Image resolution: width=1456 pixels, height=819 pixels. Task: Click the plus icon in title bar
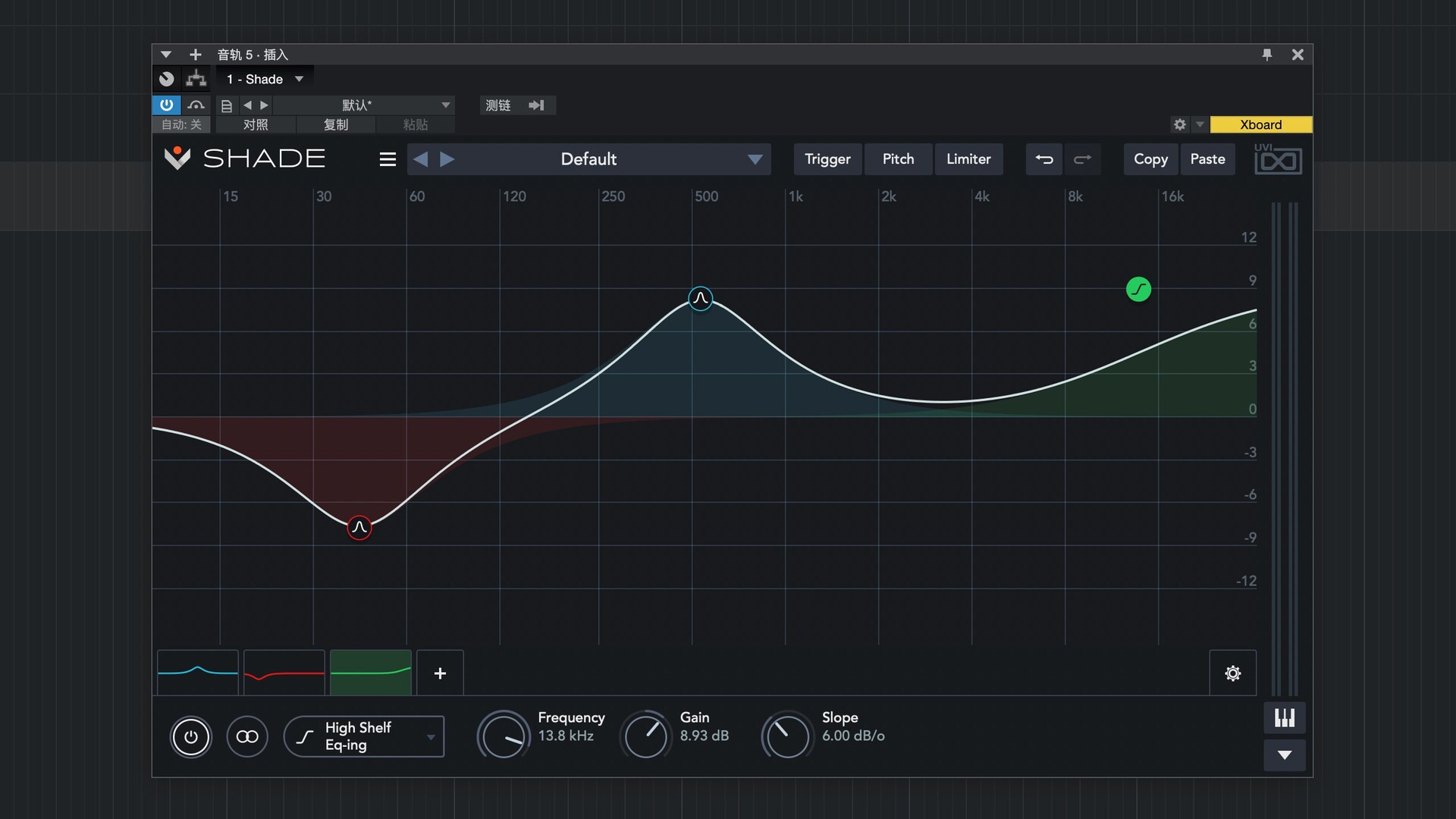click(195, 55)
